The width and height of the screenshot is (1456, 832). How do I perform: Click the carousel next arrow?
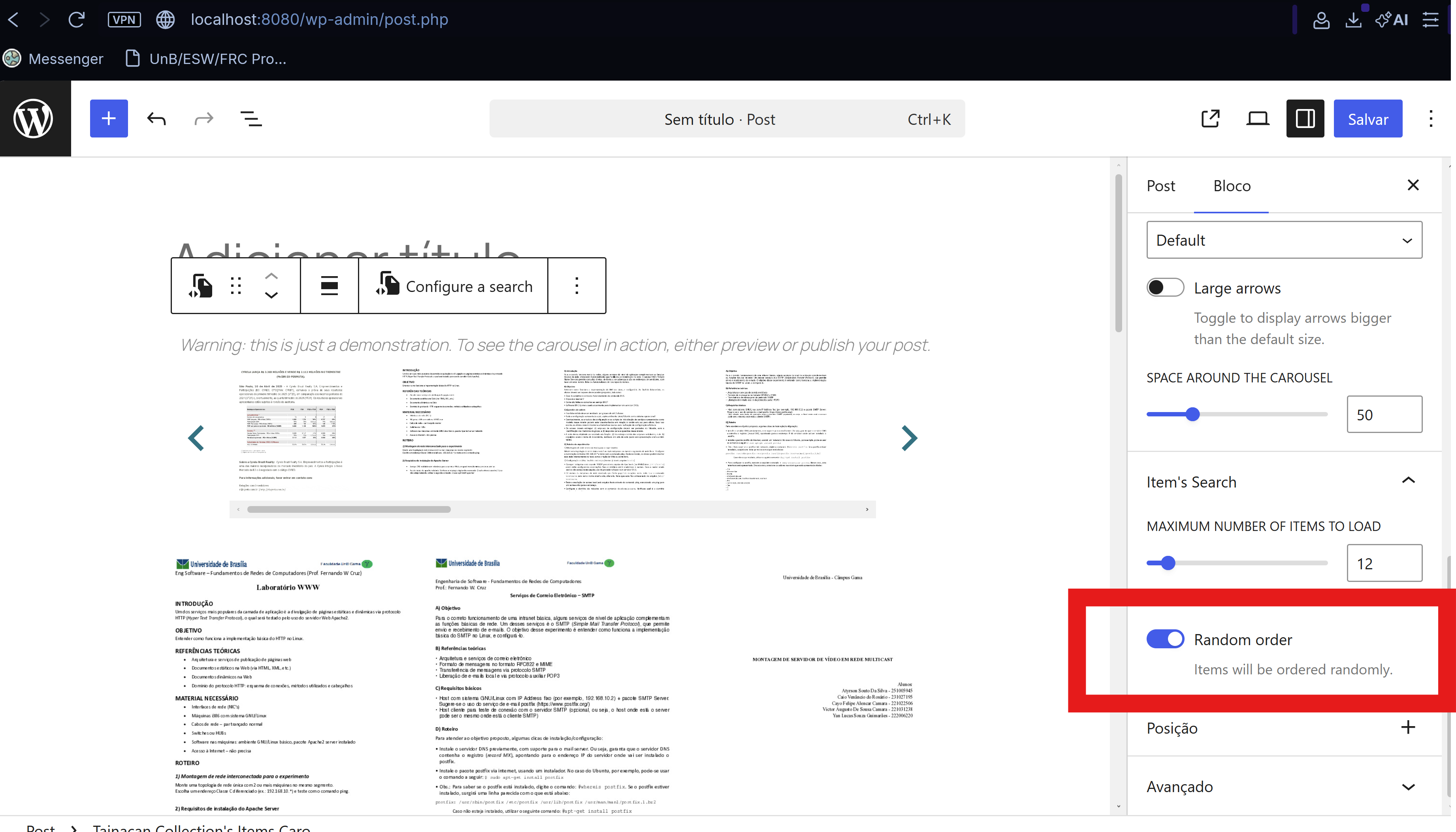tap(909, 438)
